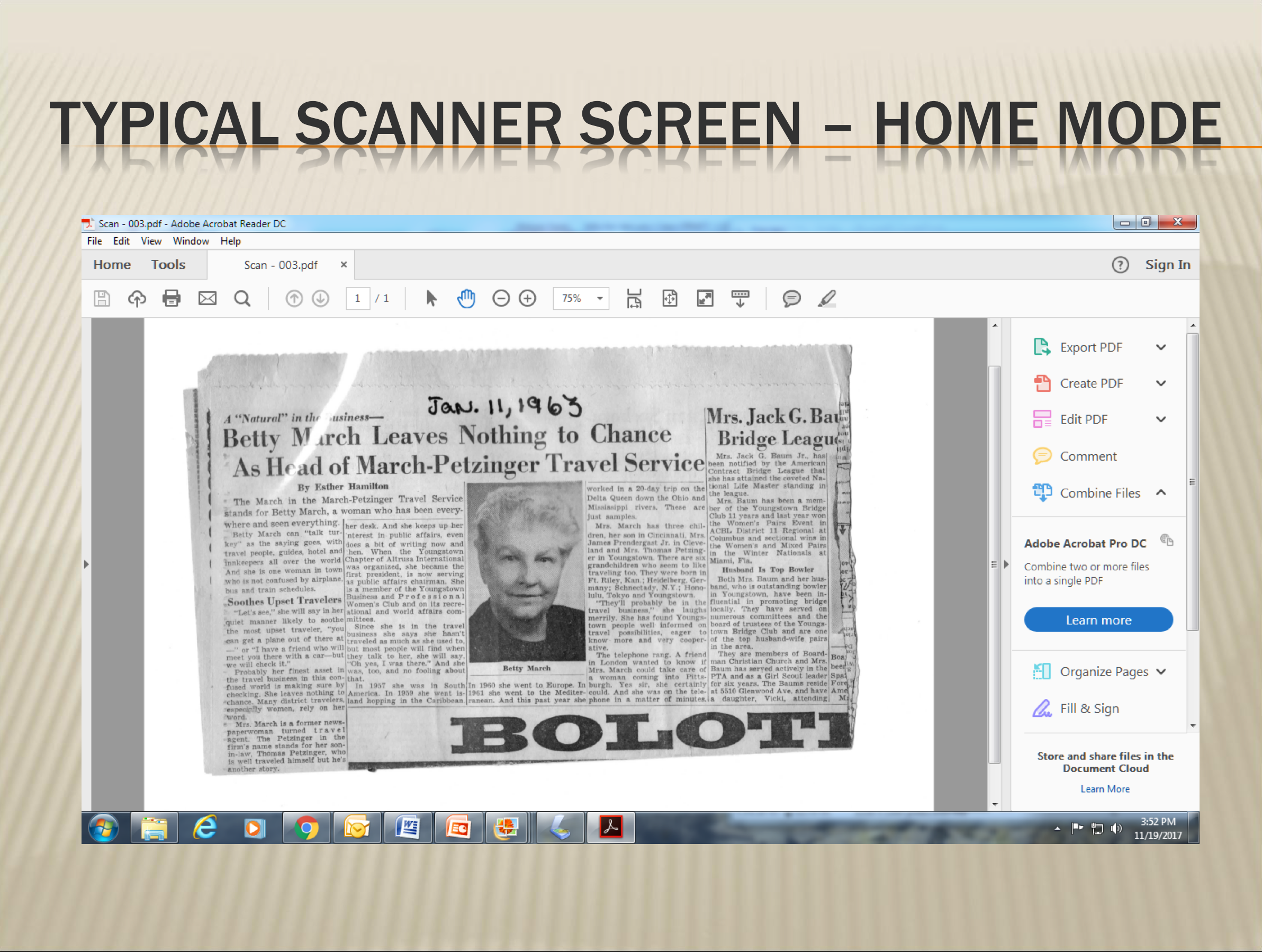Zoom out with minus icon

pyautogui.click(x=501, y=299)
